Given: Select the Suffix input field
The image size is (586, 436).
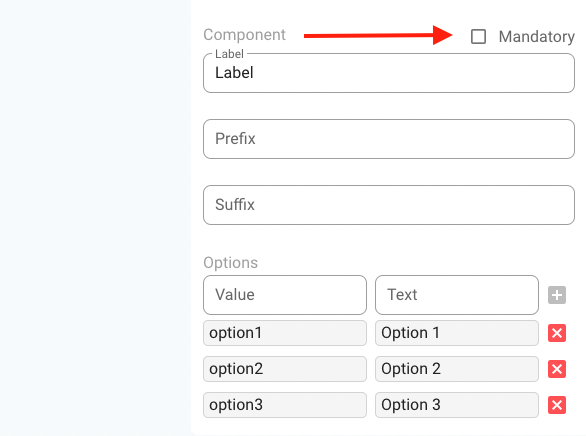Looking at the screenshot, I should [x=389, y=205].
